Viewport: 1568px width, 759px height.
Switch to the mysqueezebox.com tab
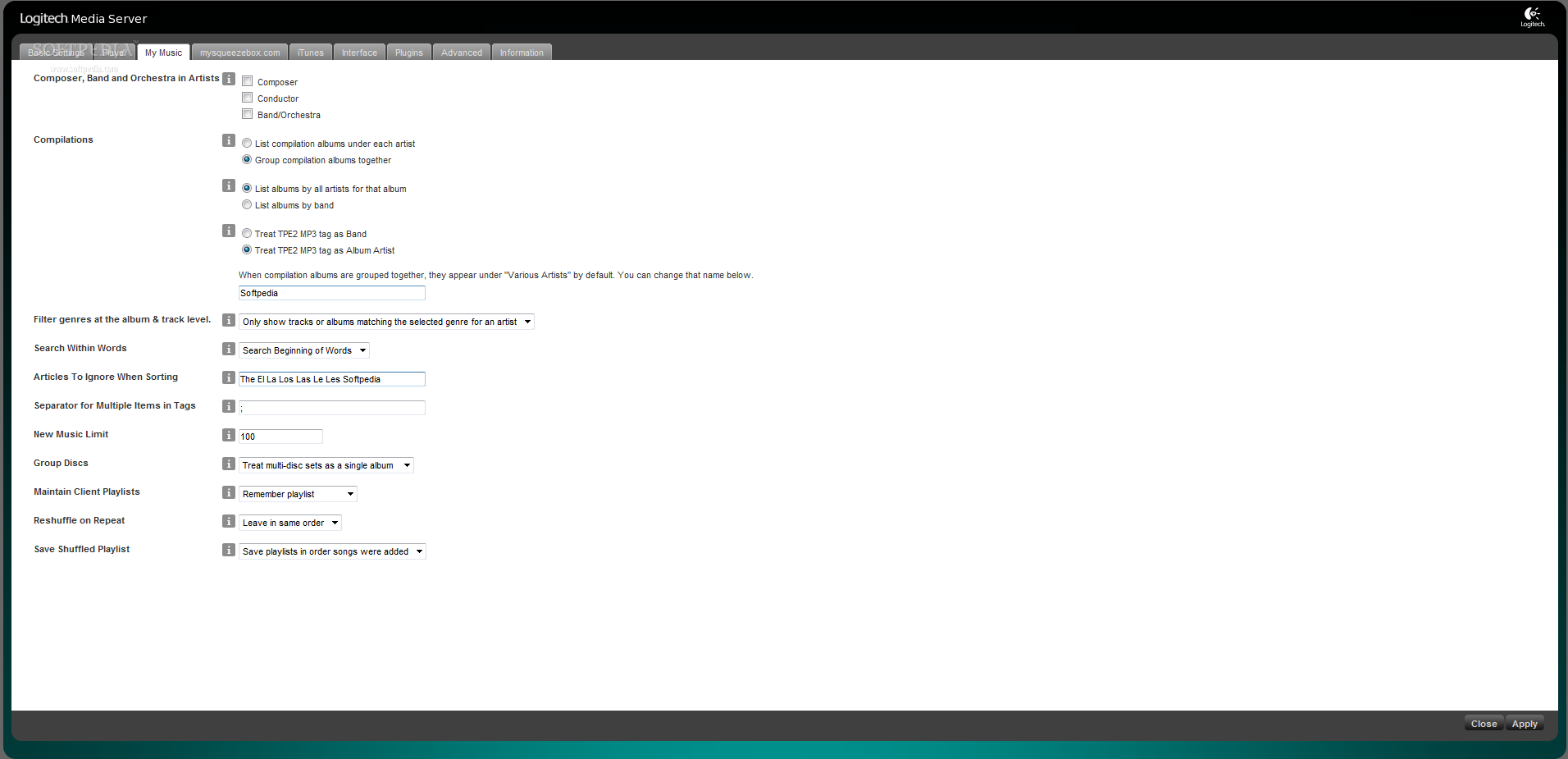click(239, 53)
